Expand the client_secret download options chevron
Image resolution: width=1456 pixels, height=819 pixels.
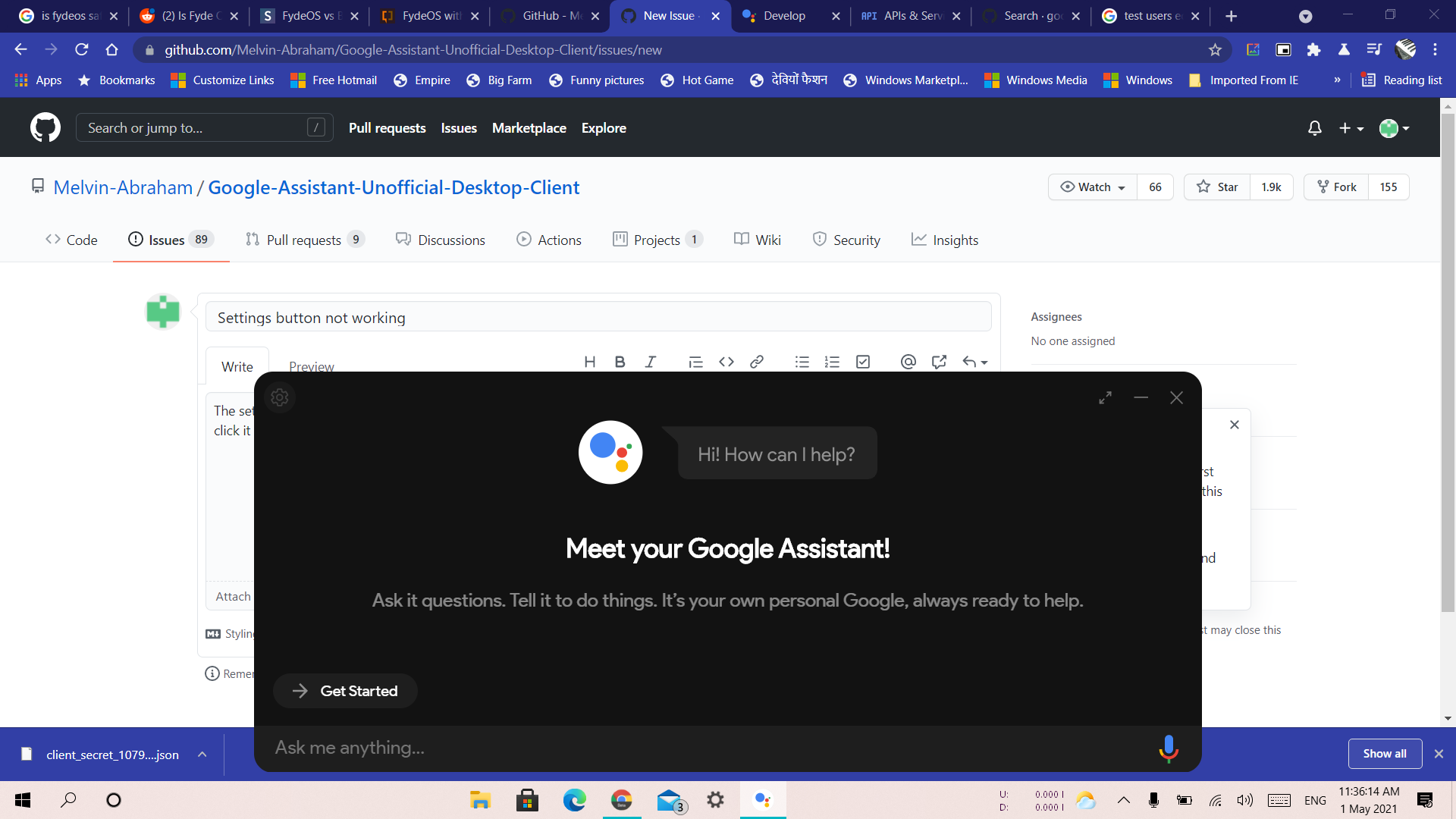coord(202,754)
